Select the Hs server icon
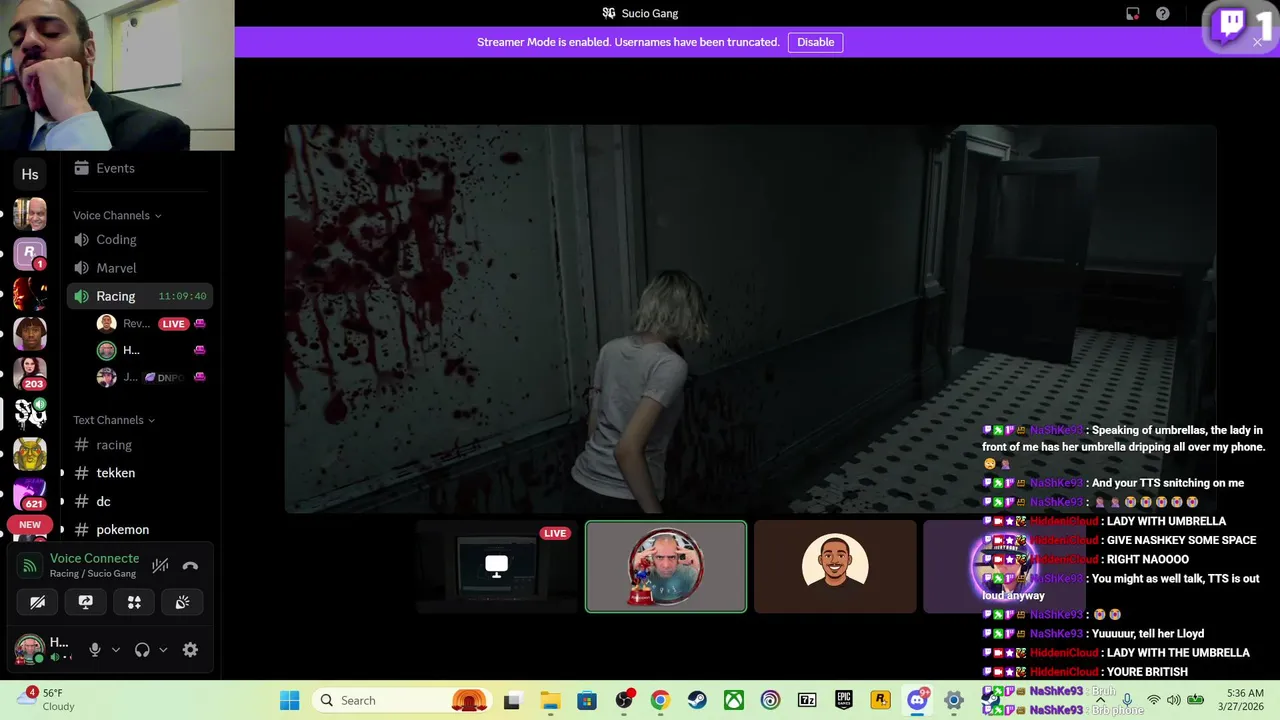Screen dimensions: 1280x720 [30, 174]
